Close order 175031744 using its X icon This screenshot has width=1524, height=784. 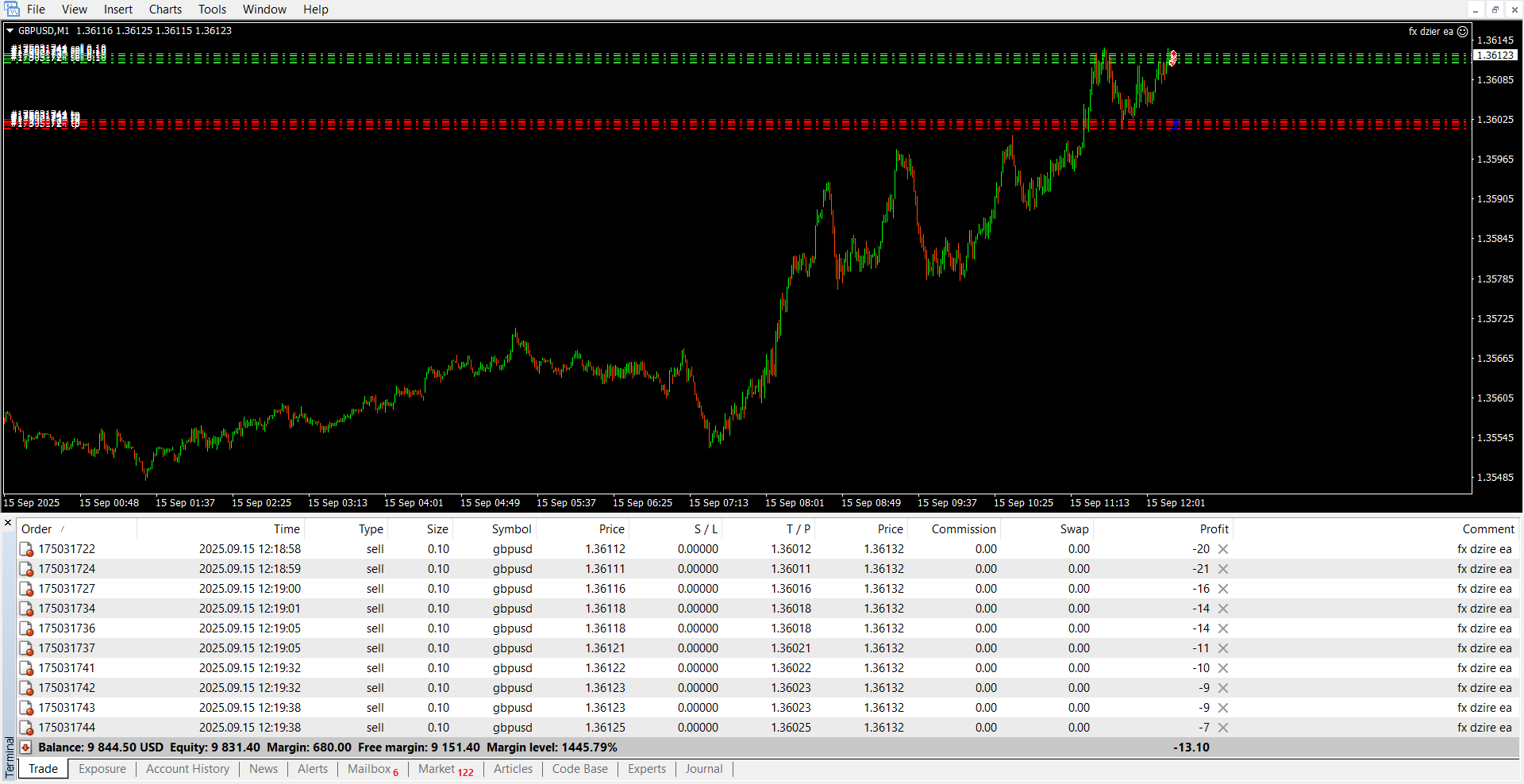point(1223,728)
